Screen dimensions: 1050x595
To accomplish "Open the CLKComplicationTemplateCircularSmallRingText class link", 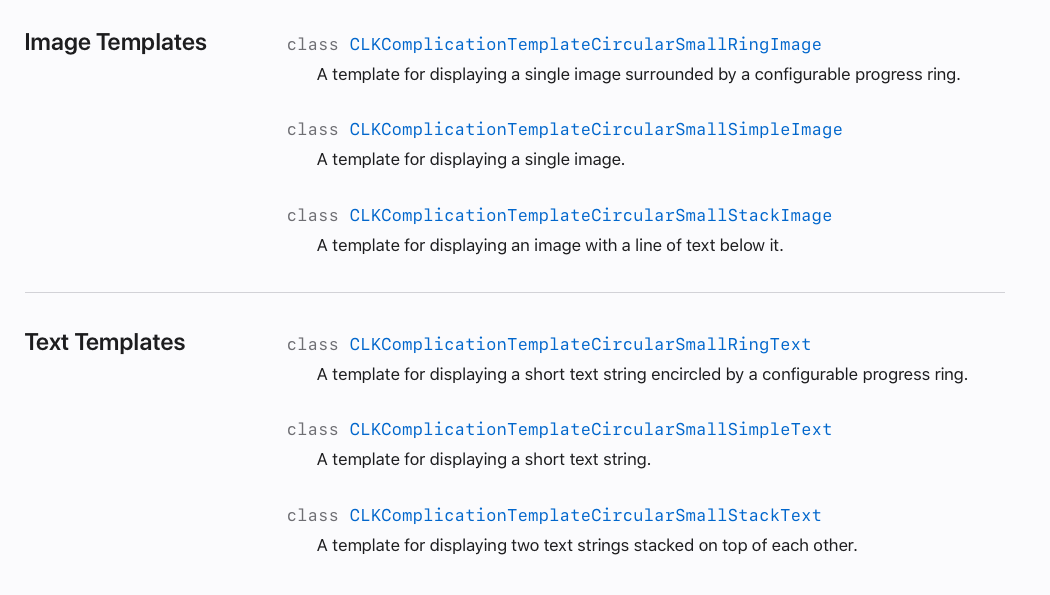I will click(x=580, y=345).
